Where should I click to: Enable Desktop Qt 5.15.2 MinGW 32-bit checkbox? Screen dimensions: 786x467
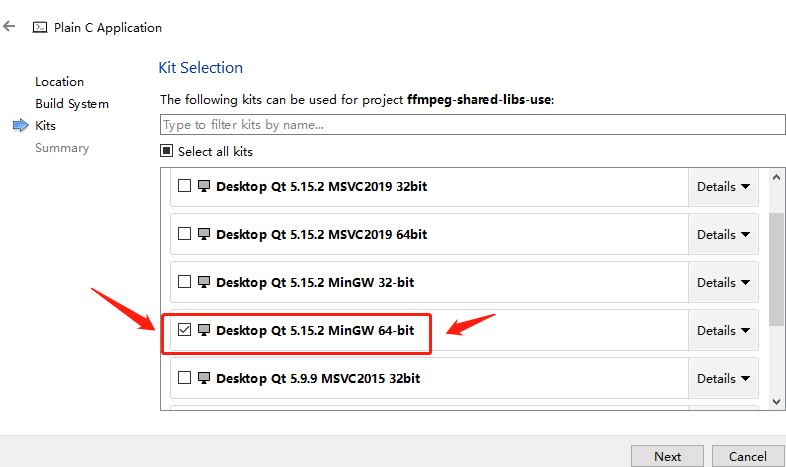point(184,282)
